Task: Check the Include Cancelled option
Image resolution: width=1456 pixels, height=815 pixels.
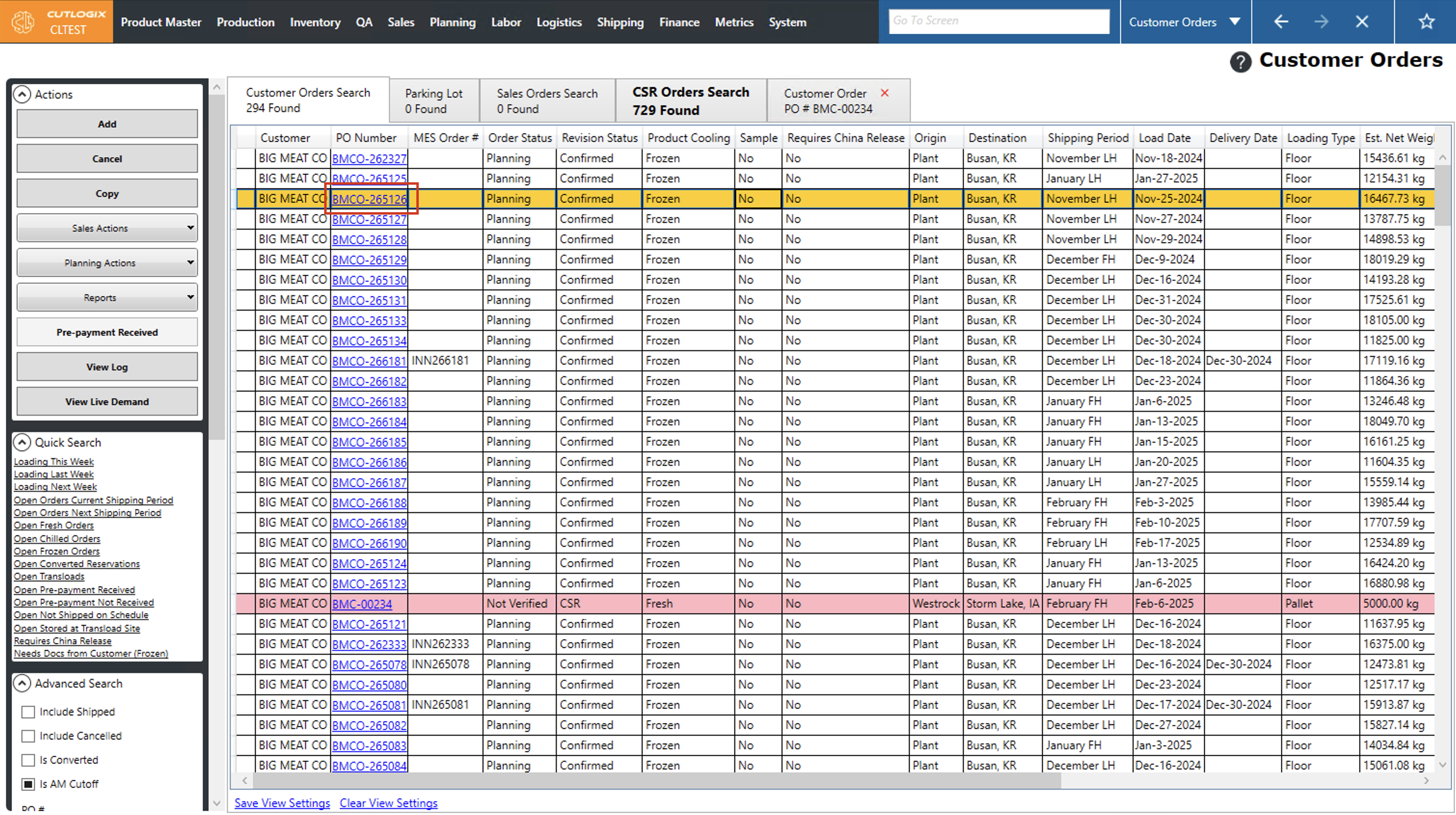Action: (28, 736)
